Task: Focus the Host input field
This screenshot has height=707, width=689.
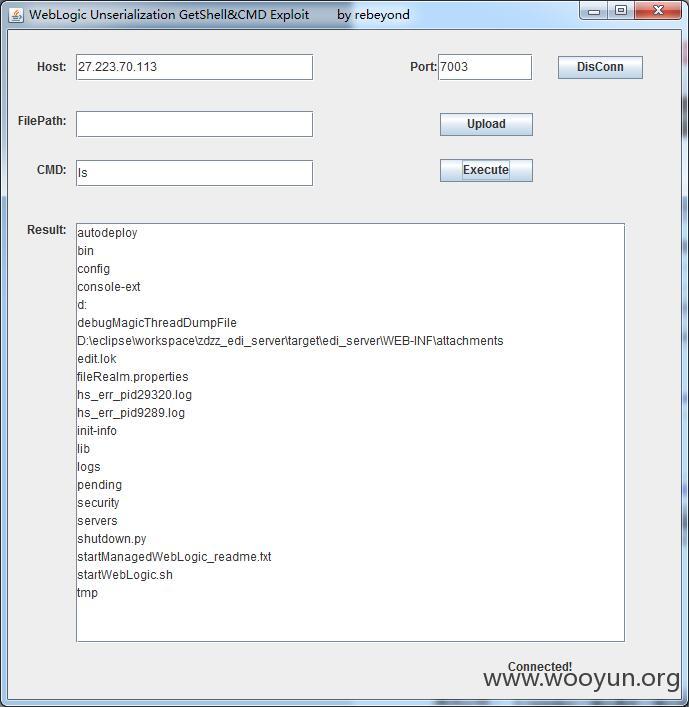Action: click(x=194, y=67)
